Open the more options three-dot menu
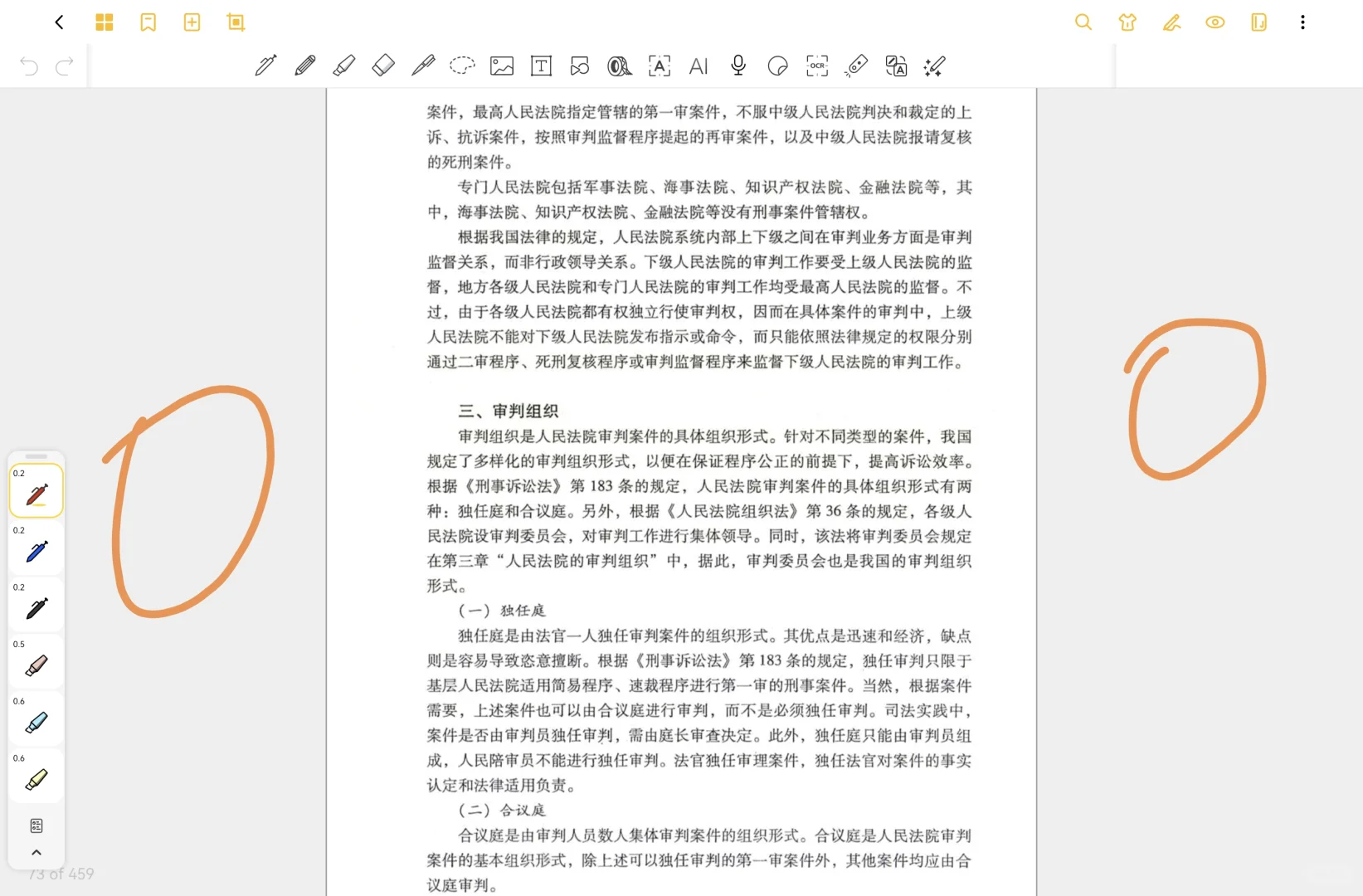 click(x=1302, y=22)
